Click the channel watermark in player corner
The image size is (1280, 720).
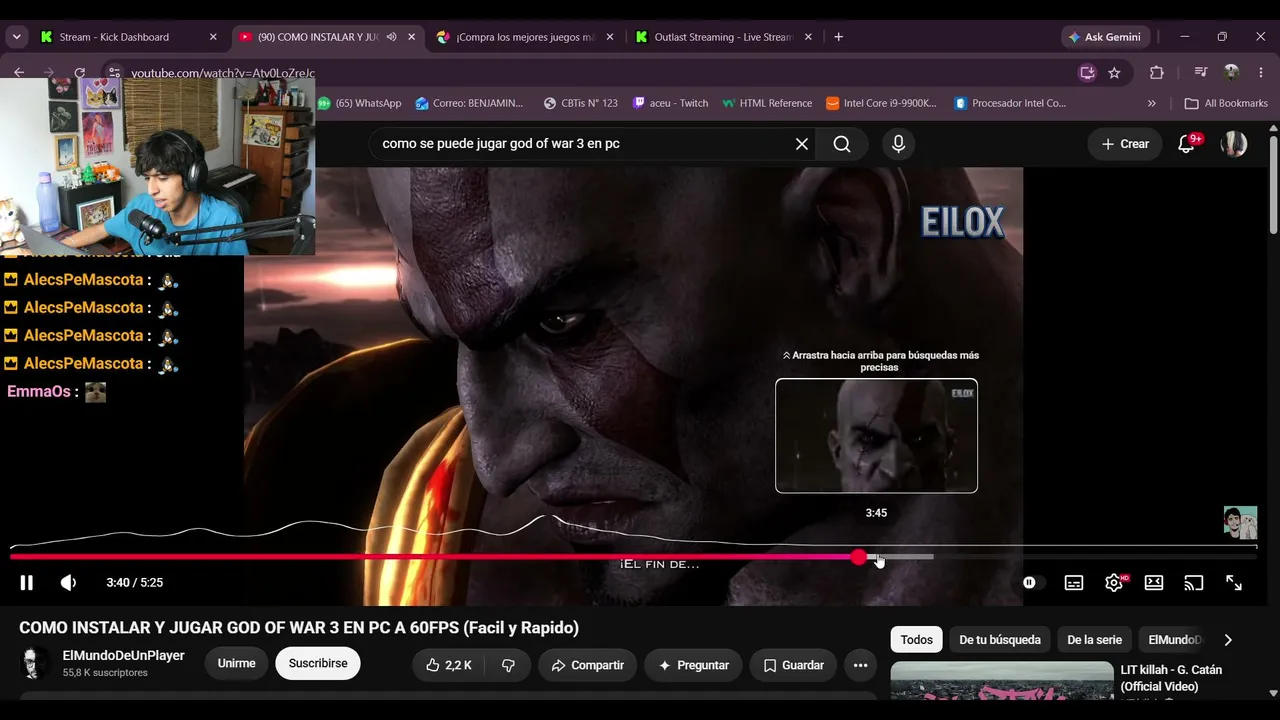tap(1240, 523)
